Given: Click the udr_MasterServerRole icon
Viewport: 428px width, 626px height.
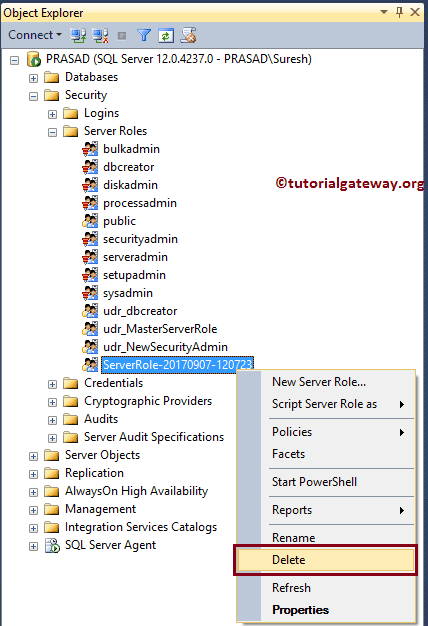Looking at the screenshot, I should tap(90, 329).
